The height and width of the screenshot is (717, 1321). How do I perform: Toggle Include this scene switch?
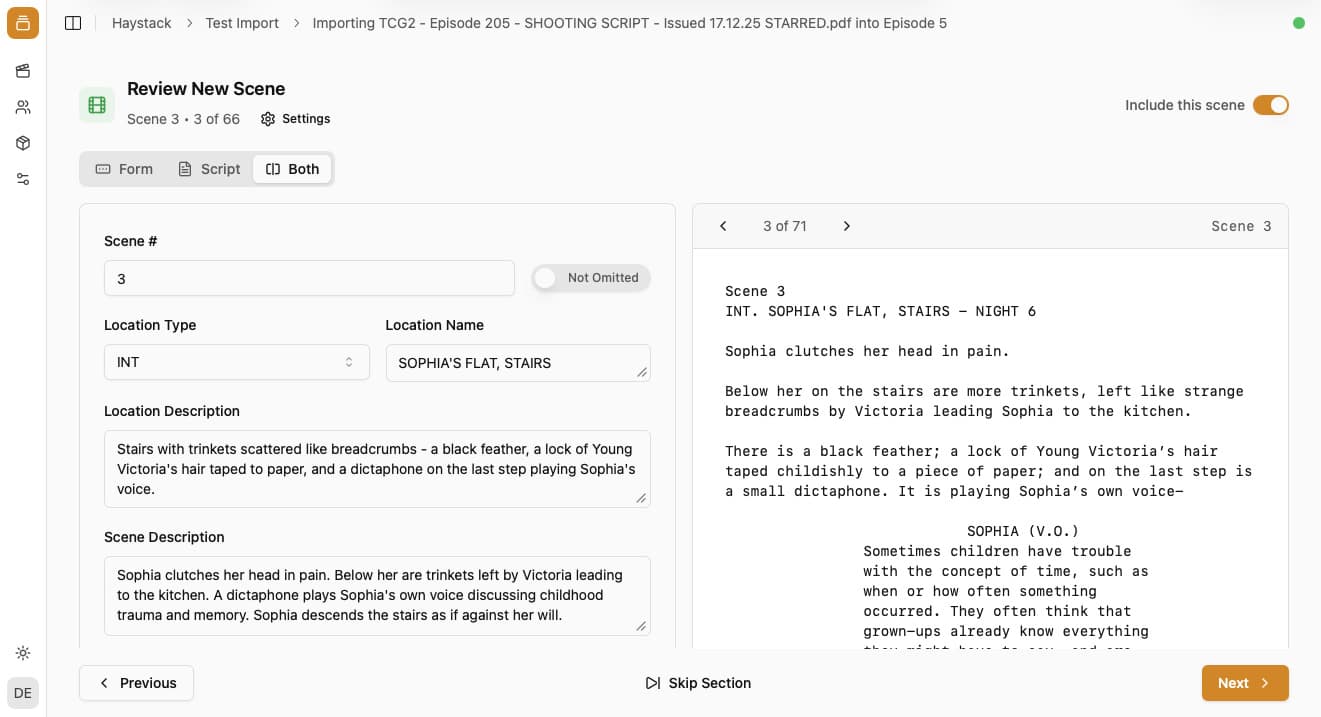[1271, 105]
